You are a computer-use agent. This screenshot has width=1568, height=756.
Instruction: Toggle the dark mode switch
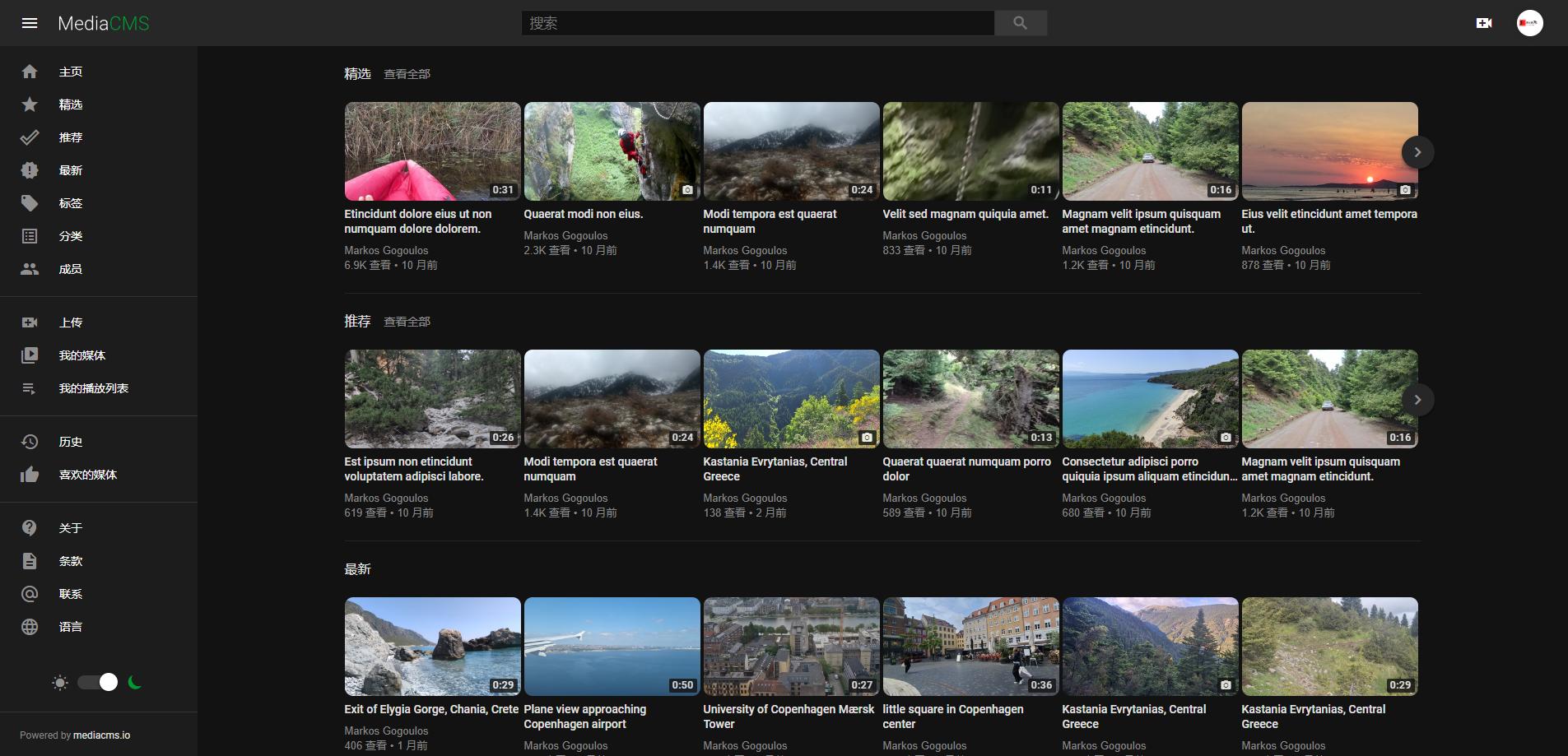[98, 682]
